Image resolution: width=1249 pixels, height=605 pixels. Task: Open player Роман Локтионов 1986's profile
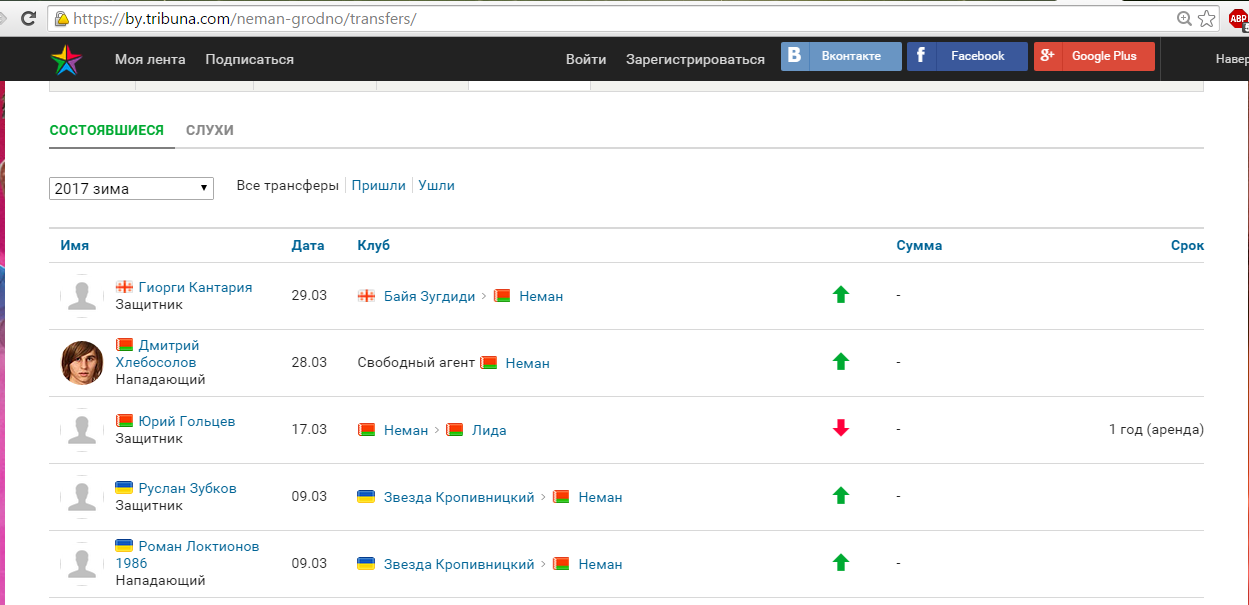coord(188,555)
